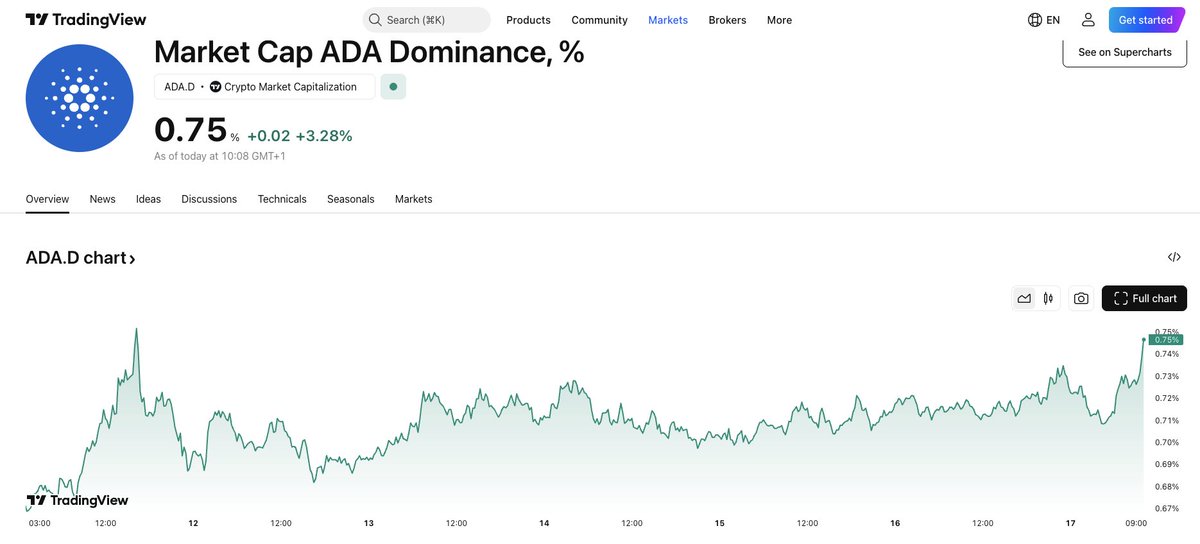Screen dimensions: 1200x544
Task: Switch to the Markets tab
Action: (x=413, y=199)
